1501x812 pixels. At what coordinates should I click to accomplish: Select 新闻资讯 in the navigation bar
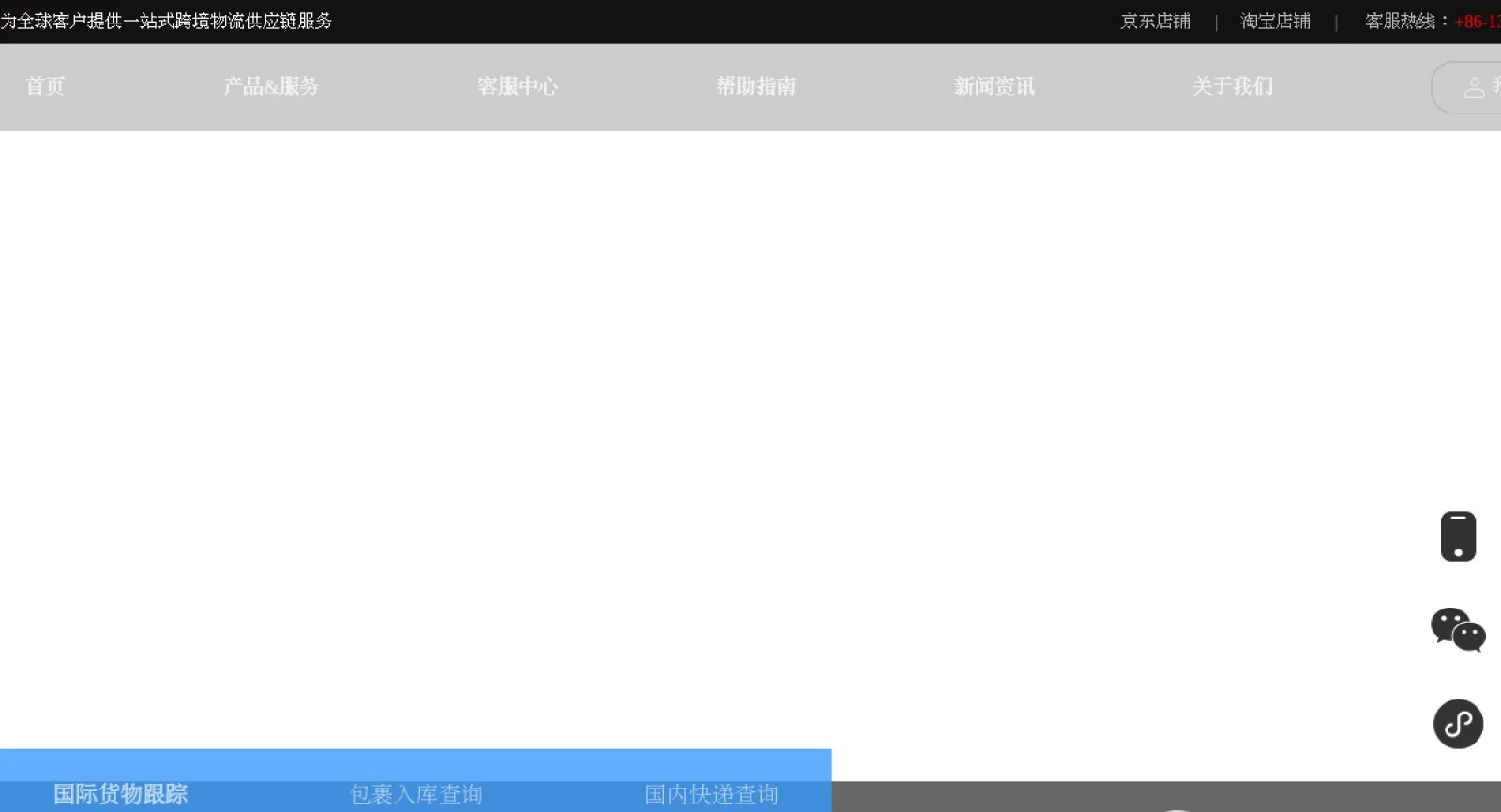(x=994, y=86)
